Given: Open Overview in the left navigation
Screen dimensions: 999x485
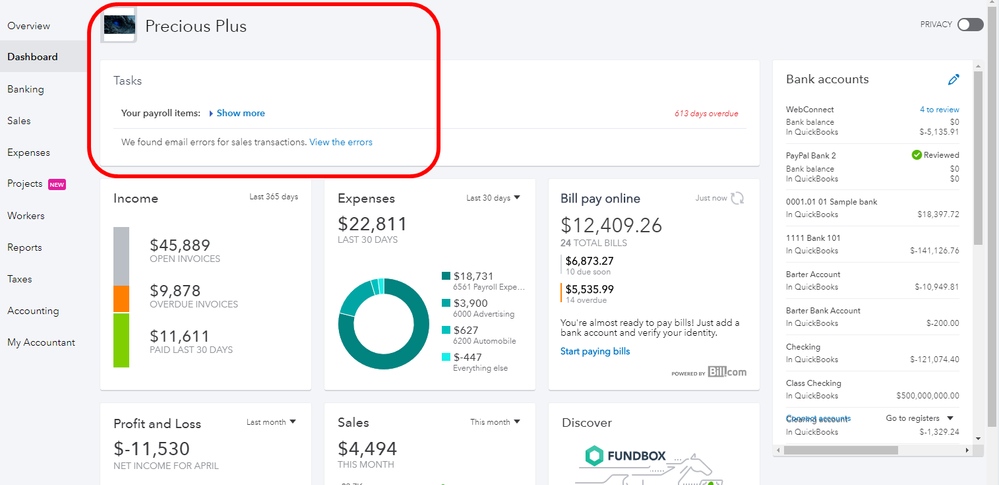Looking at the screenshot, I should (29, 26).
